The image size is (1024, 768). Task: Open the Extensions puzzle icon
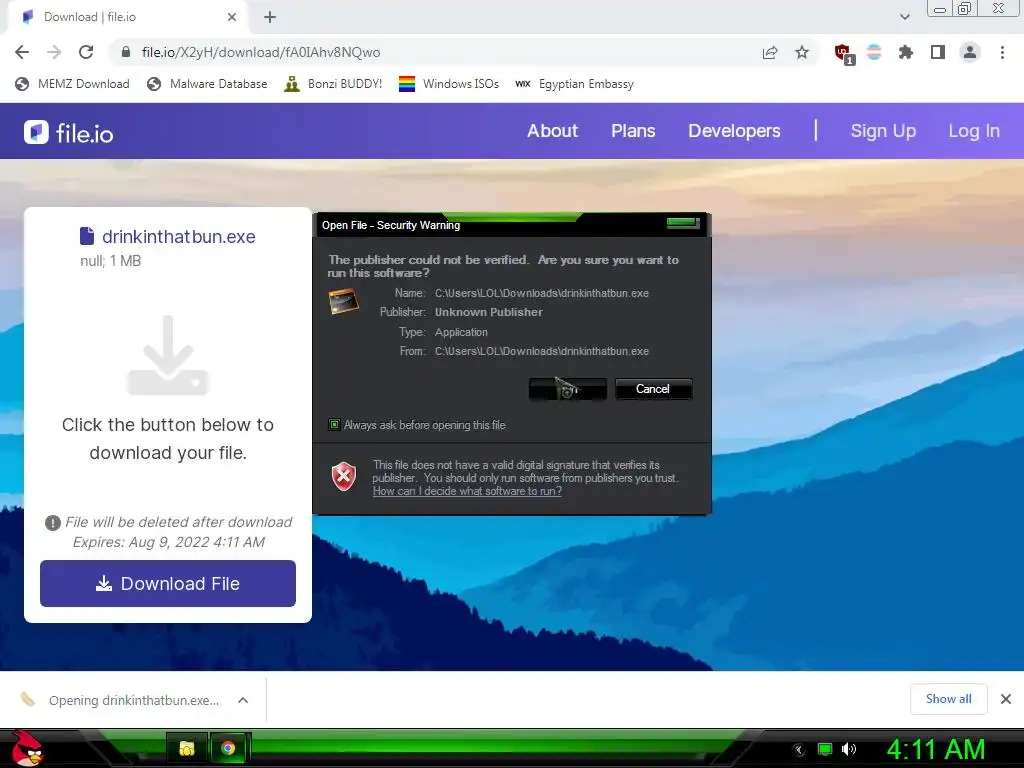[906, 52]
